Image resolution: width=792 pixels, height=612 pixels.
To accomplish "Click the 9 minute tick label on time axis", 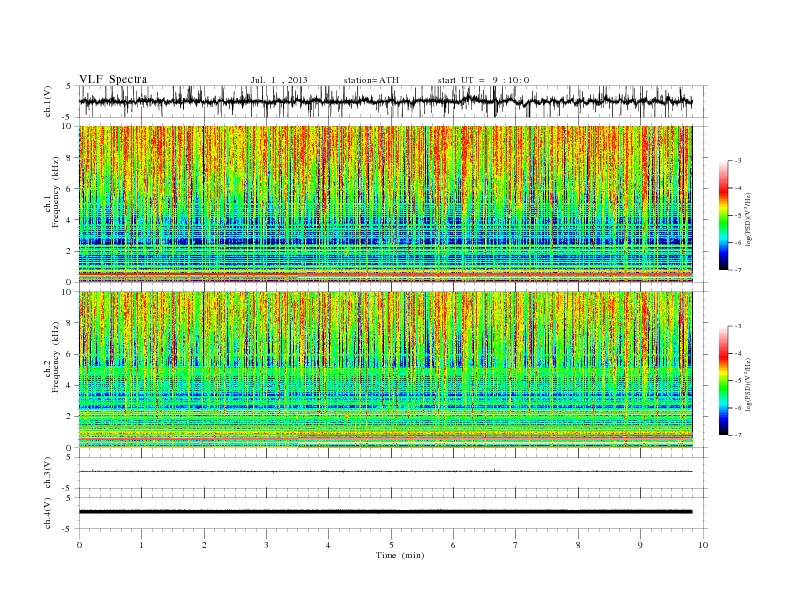I will [x=640, y=545].
